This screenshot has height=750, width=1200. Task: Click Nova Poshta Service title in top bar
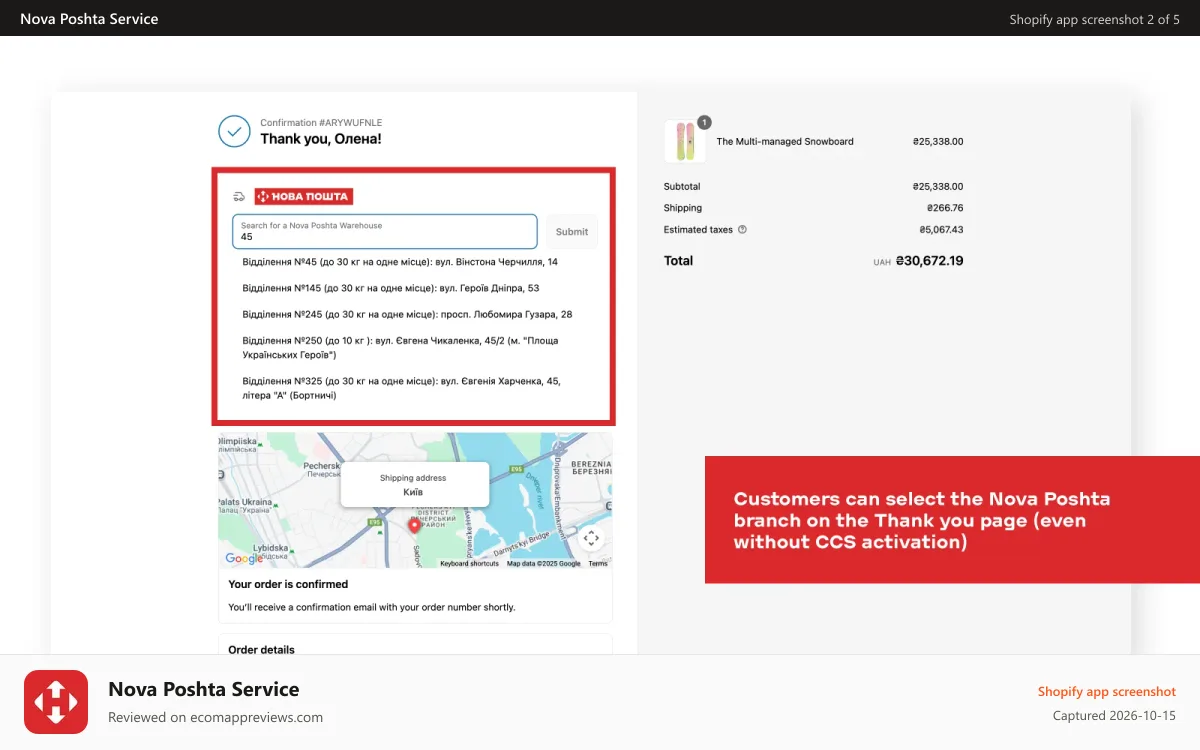point(89,19)
